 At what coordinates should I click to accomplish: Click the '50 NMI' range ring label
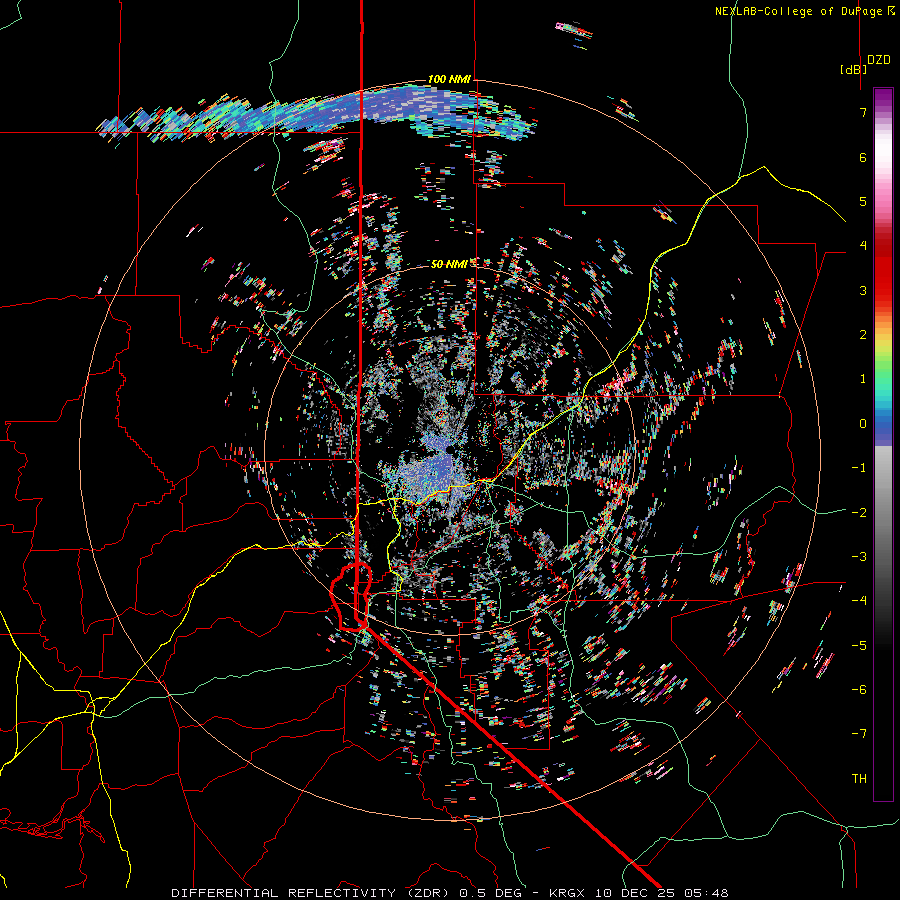pos(449,264)
